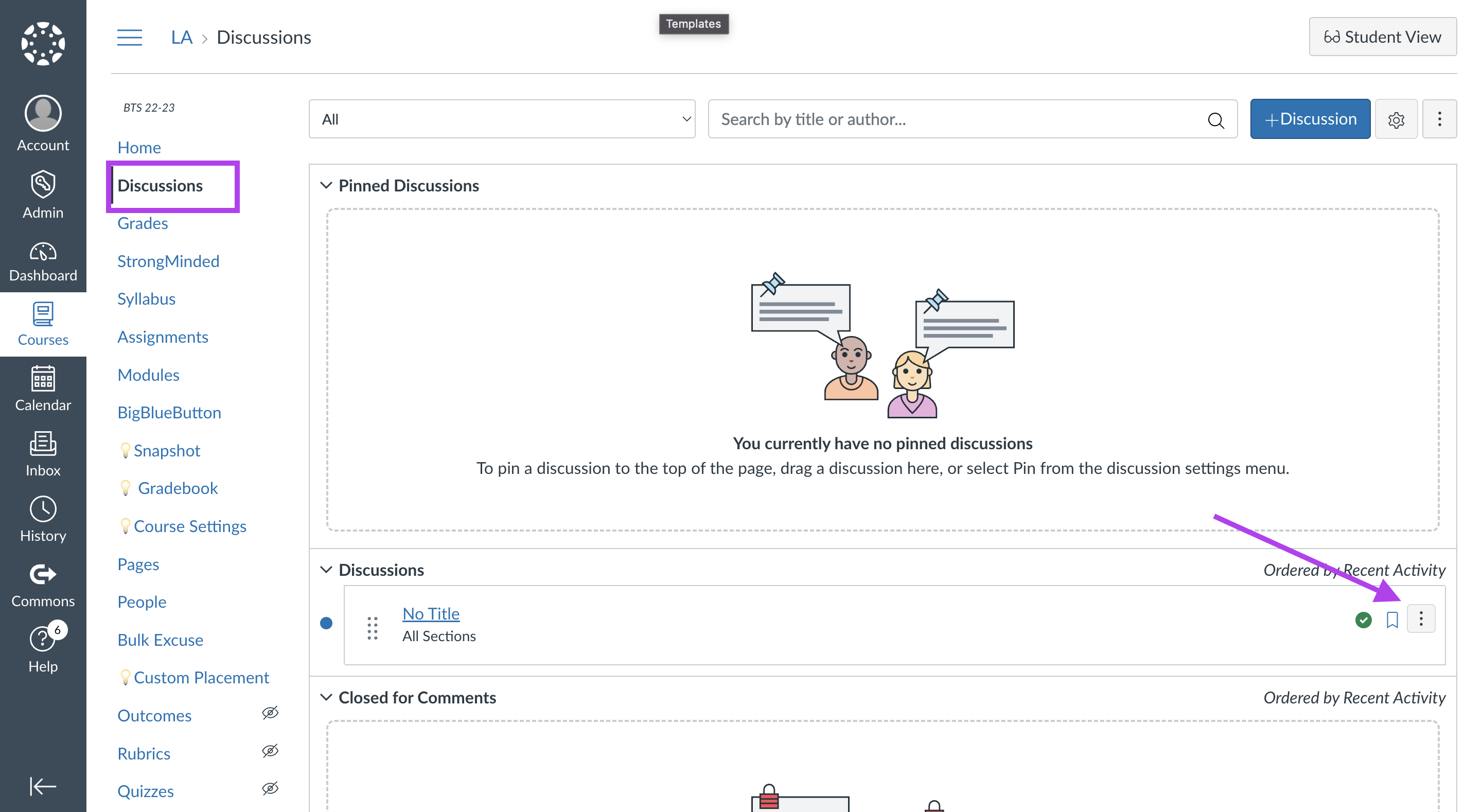Open the No Title discussion
The image size is (1482, 812).
pyautogui.click(x=431, y=614)
